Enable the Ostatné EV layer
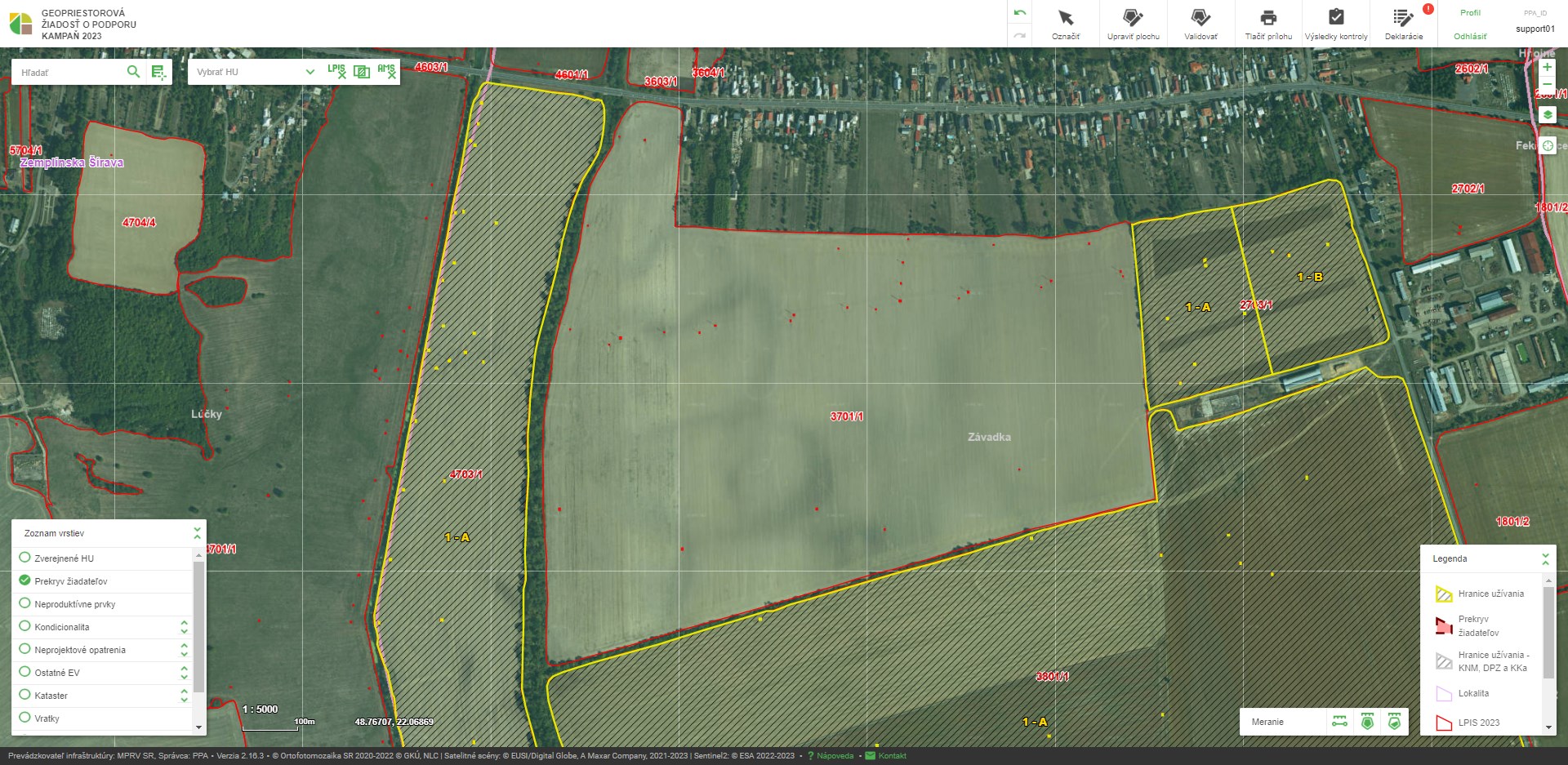 pyautogui.click(x=24, y=672)
